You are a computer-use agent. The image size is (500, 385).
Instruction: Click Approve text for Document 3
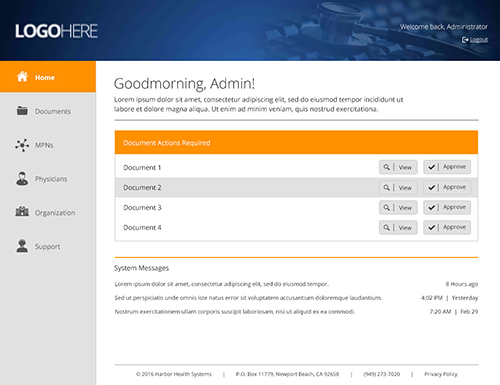tap(454, 207)
